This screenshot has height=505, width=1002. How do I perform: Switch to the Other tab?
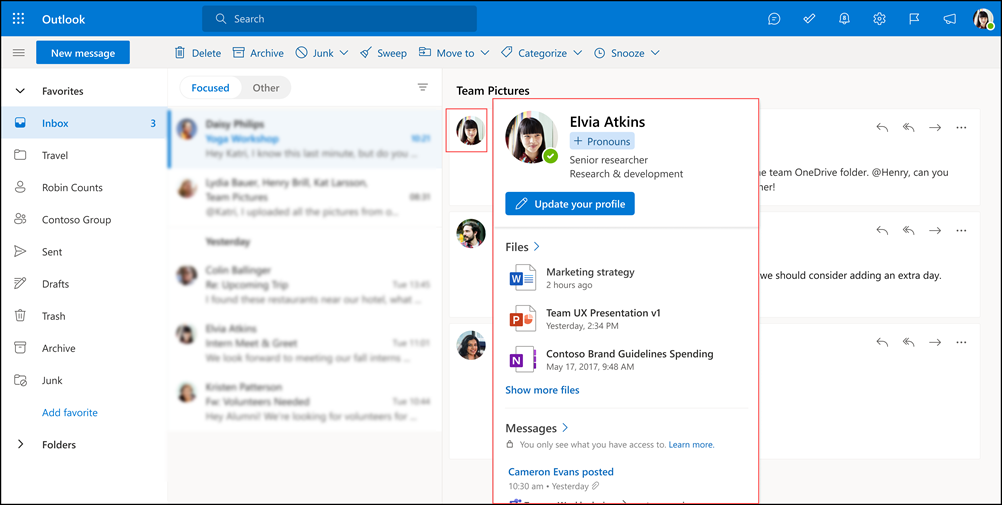click(x=266, y=88)
